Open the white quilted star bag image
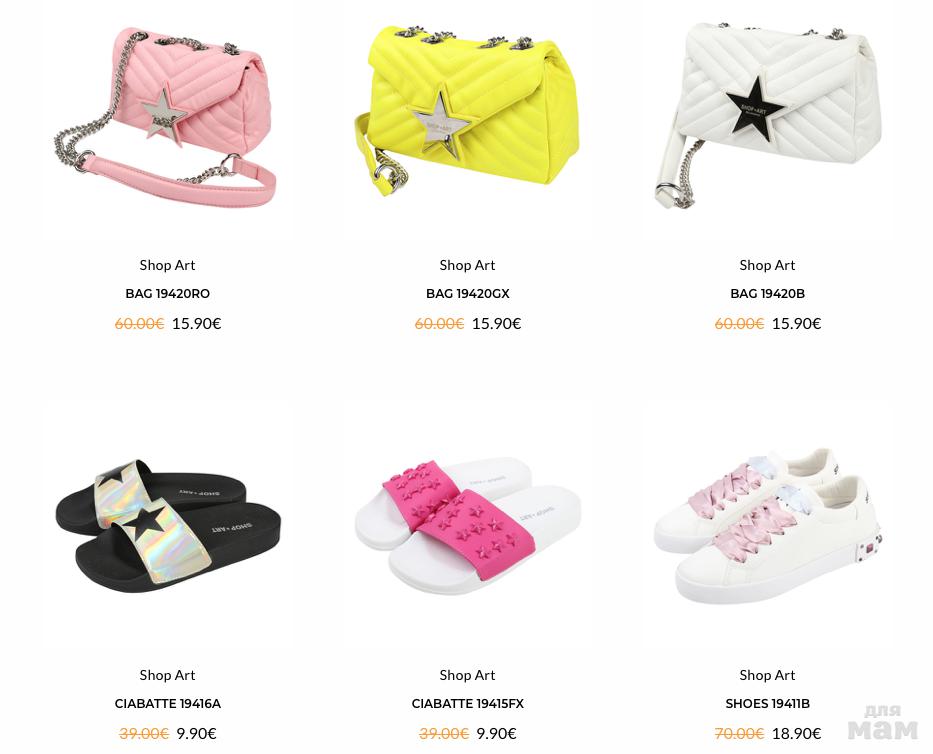This screenshot has width=933, height=754. (768, 115)
